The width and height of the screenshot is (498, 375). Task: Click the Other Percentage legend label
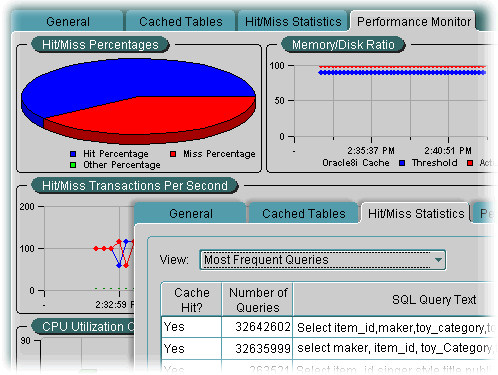[122, 165]
